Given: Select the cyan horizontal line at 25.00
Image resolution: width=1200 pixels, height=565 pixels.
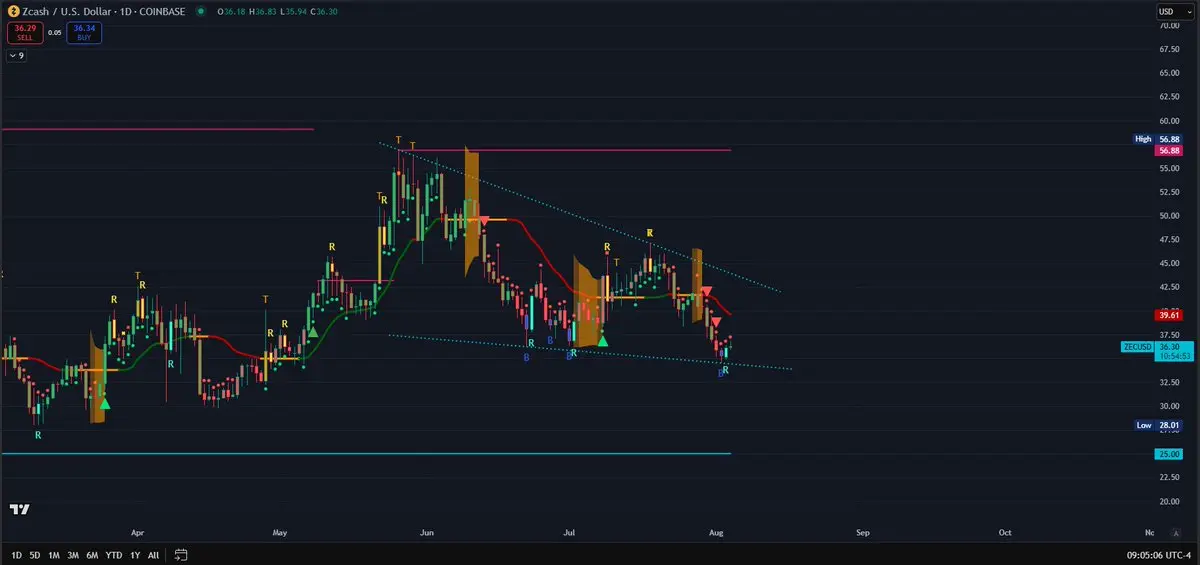Looking at the screenshot, I should pyautogui.click(x=366, y=453).
